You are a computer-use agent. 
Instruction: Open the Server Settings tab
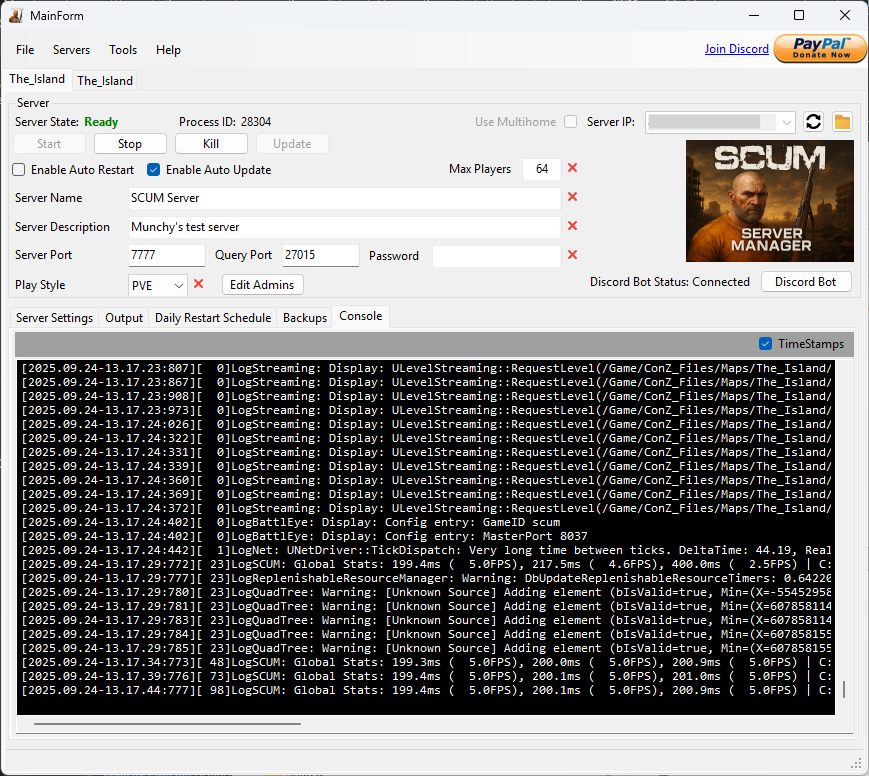tap(54, 318)
